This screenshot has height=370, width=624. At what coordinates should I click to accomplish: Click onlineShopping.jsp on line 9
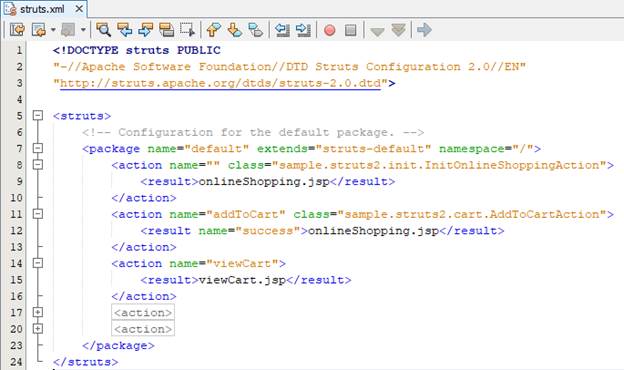(x=264, y=182)
